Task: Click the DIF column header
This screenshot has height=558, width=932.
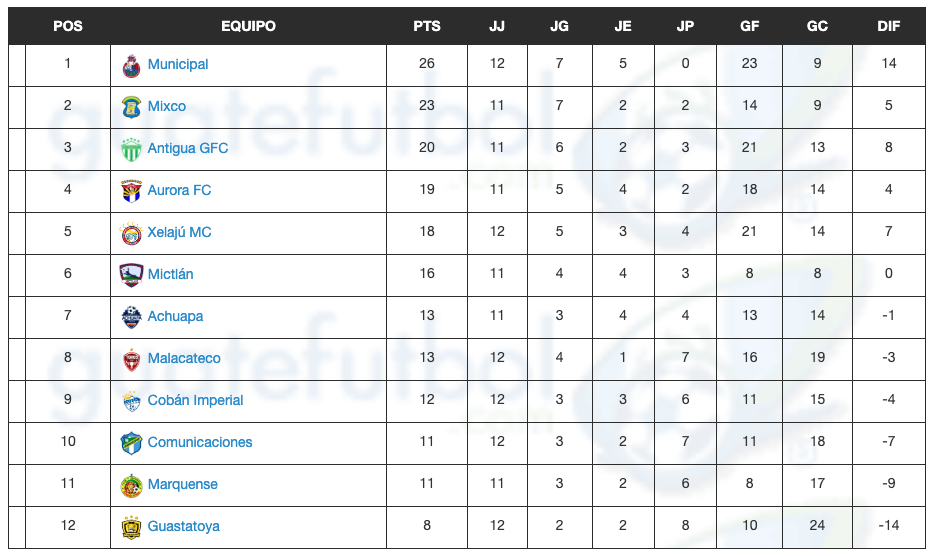Action: coord(888,26)
